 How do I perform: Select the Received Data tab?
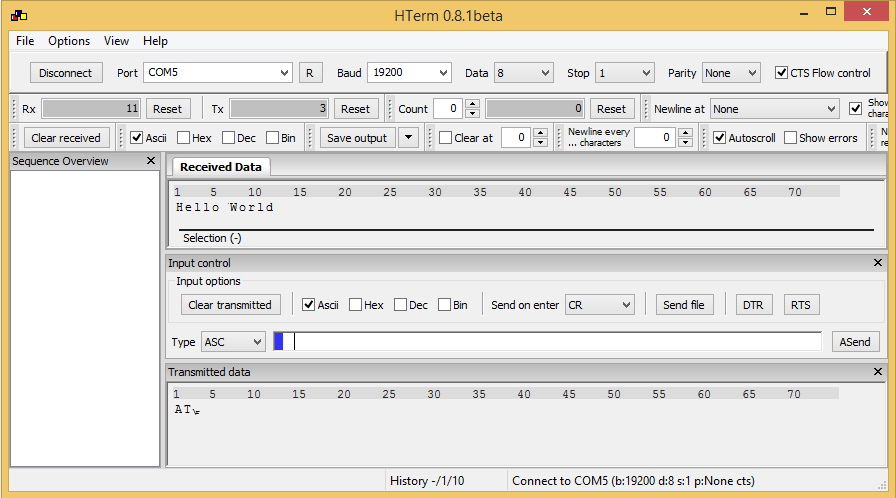221,167
